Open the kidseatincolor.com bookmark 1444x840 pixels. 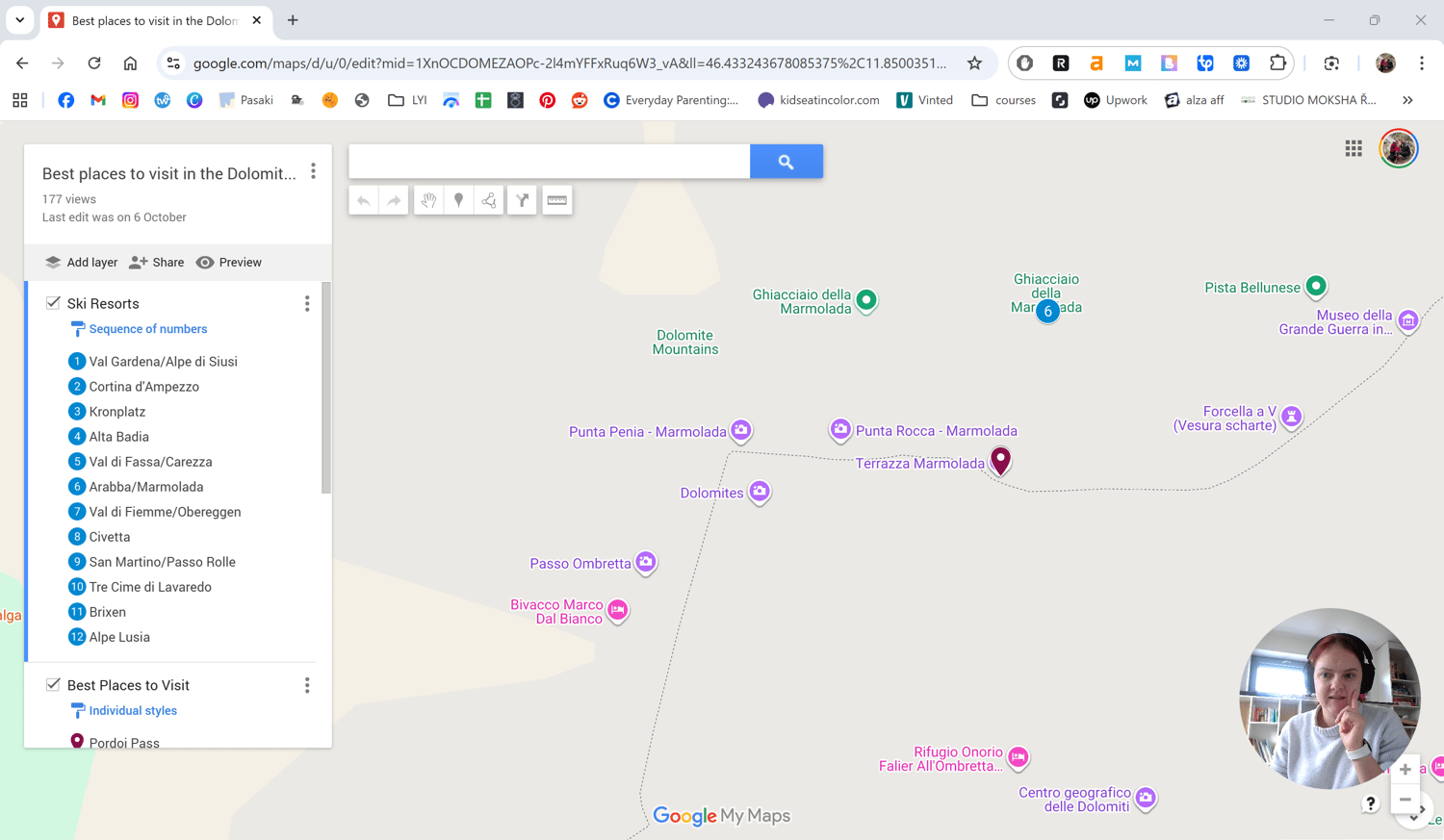[819, 100]
